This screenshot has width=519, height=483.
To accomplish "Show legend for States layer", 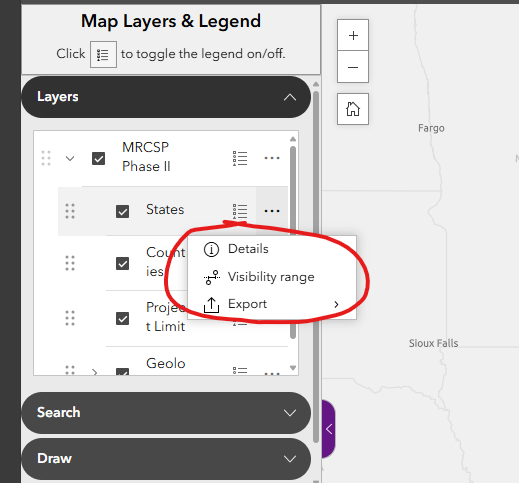I will 240,211.
